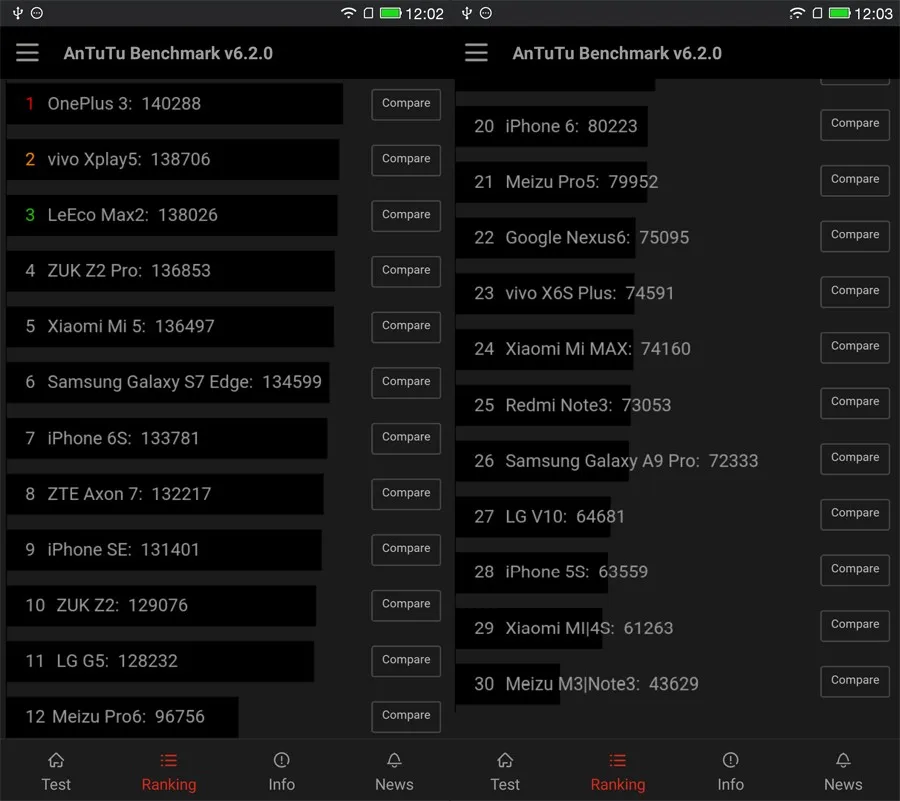Compare with OnePlus 3
The height and width of the screenshot is (801, 900).
pos(406,104)
